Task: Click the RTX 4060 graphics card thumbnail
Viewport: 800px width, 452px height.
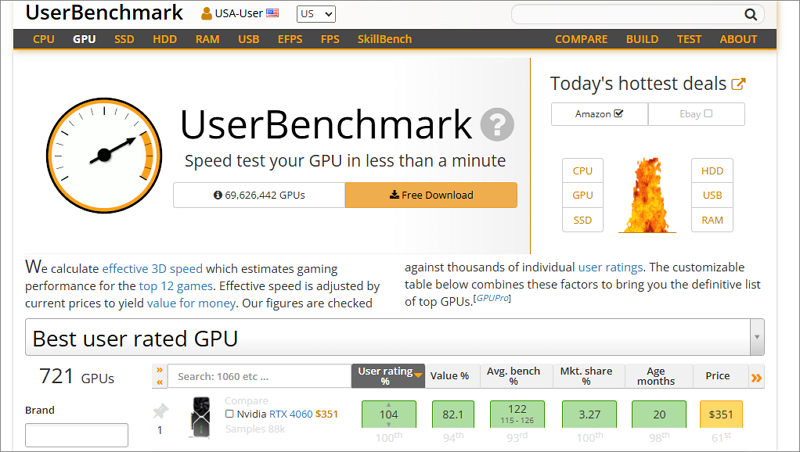Action: 201,417
